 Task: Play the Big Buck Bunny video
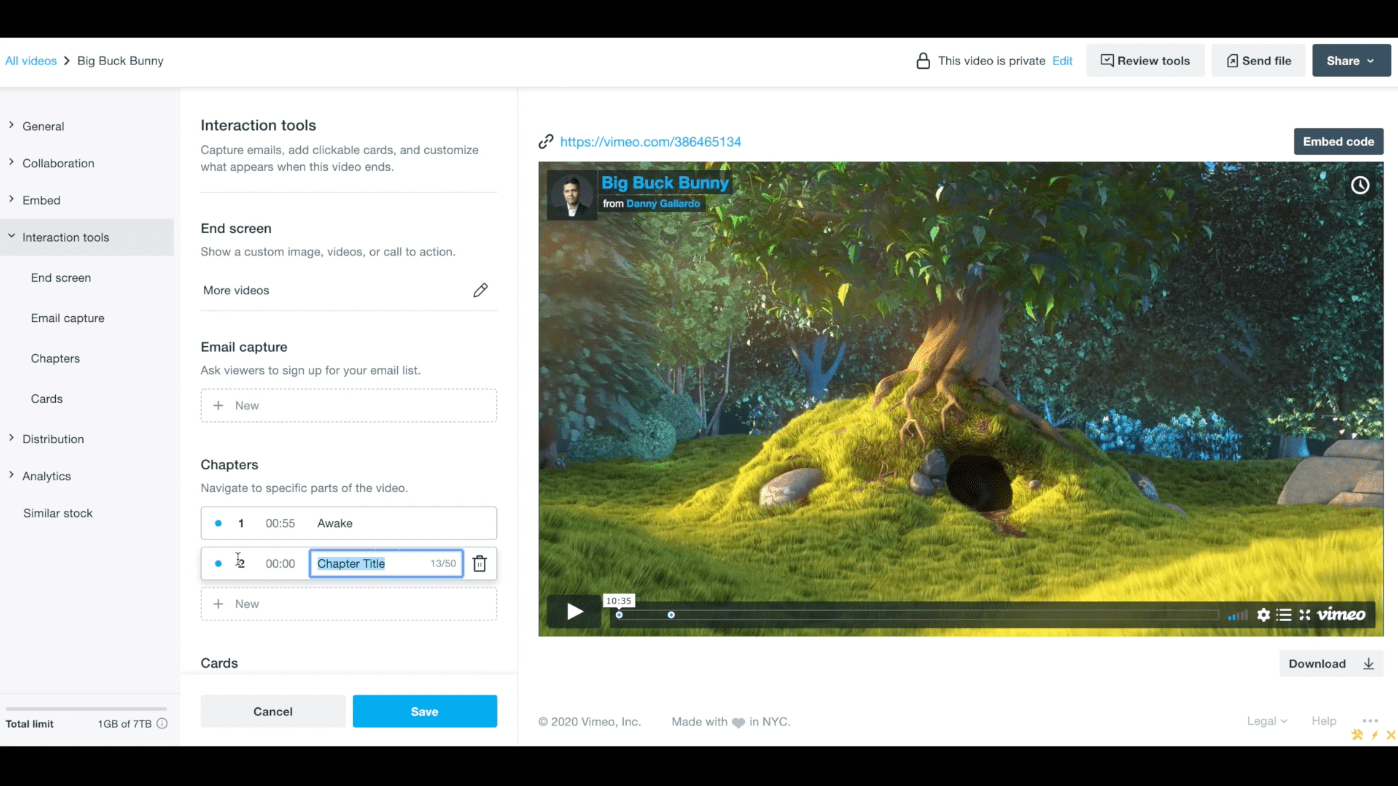tap(574, 612)
